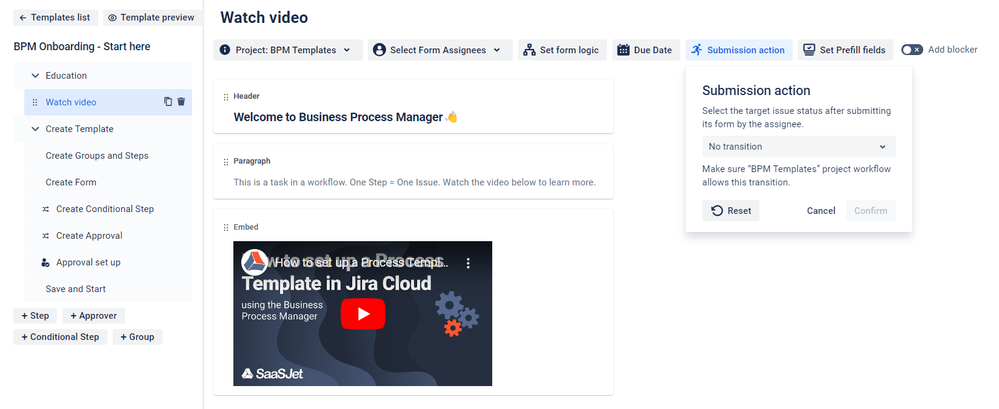Add a new Conditional Step
The width and height of the screenshot is (999, 409).
pyautogui.click(x=61, y=337)
